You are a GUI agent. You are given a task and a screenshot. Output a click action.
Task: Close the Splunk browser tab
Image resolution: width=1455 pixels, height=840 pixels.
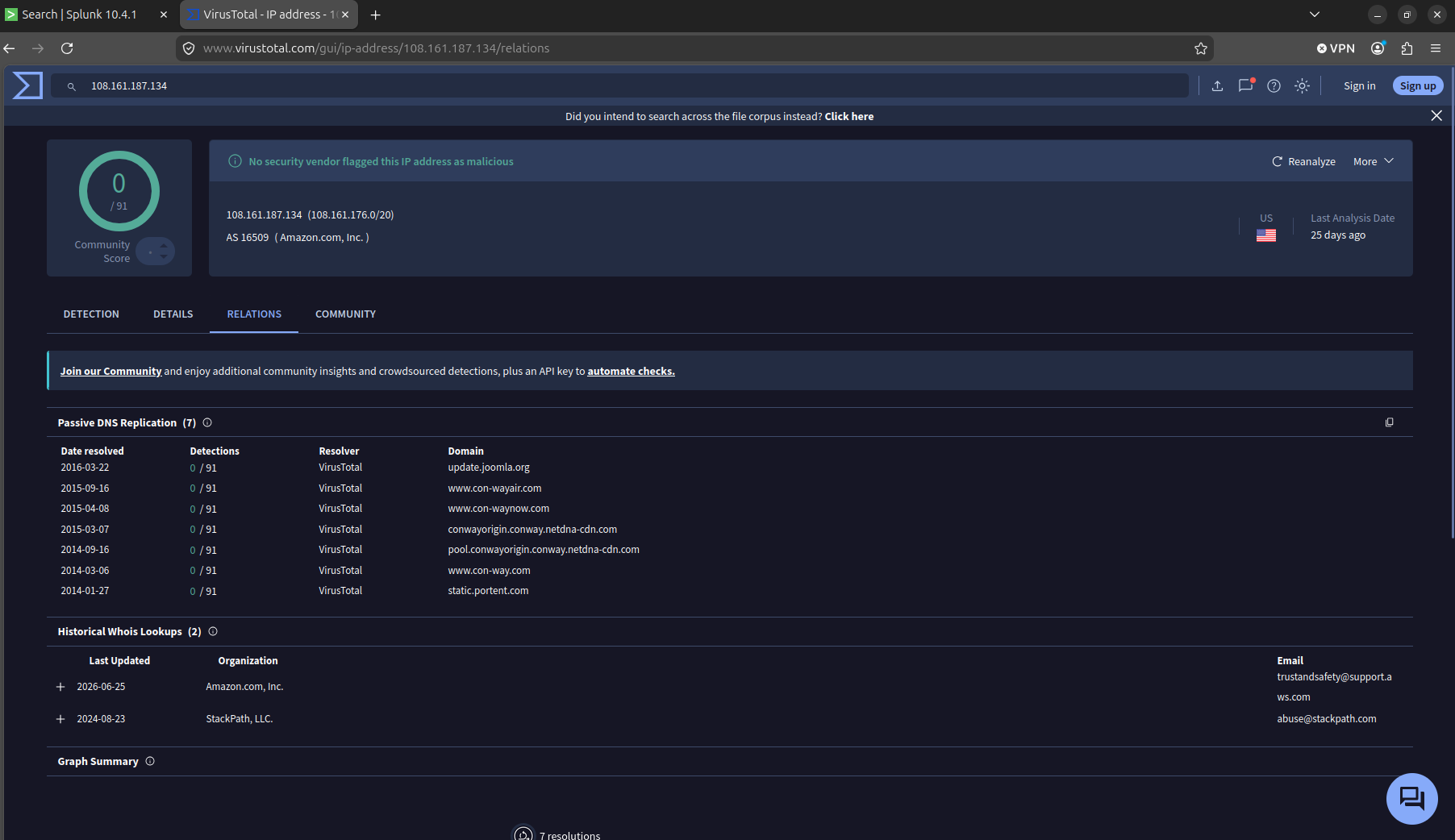pos(164,15)
